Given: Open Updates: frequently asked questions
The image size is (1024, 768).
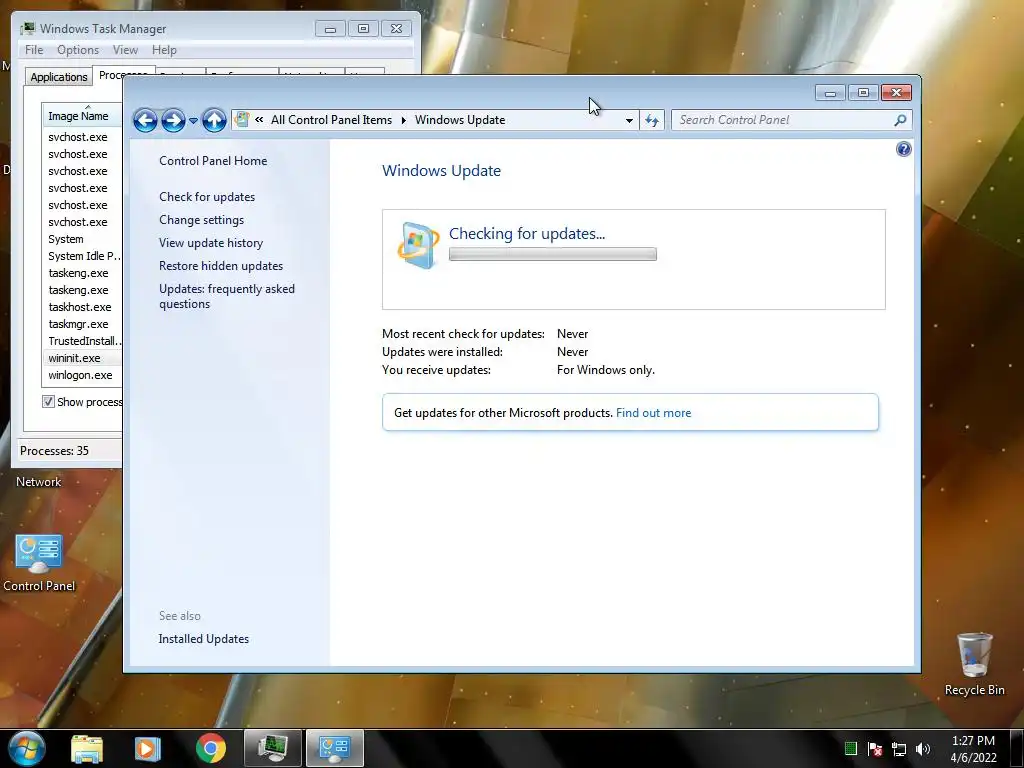Looking at the screenshot, I should (227, 296).
